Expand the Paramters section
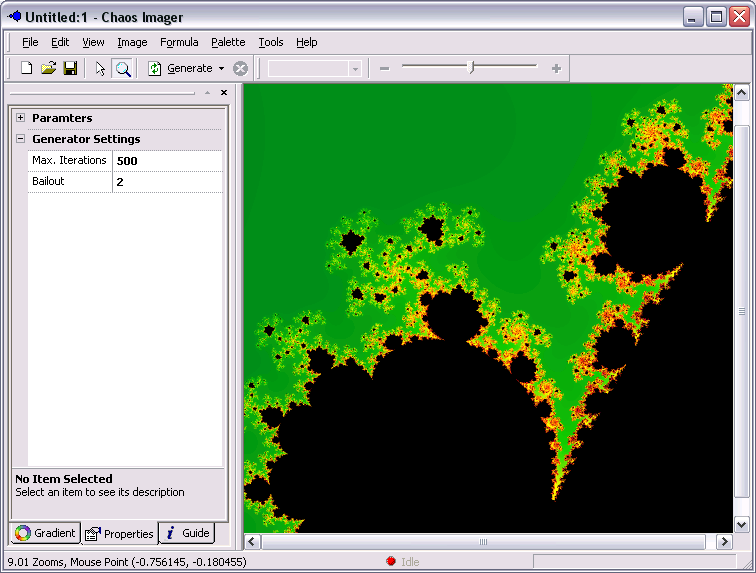Screen dimensions: 756x573 pos(20,118)
